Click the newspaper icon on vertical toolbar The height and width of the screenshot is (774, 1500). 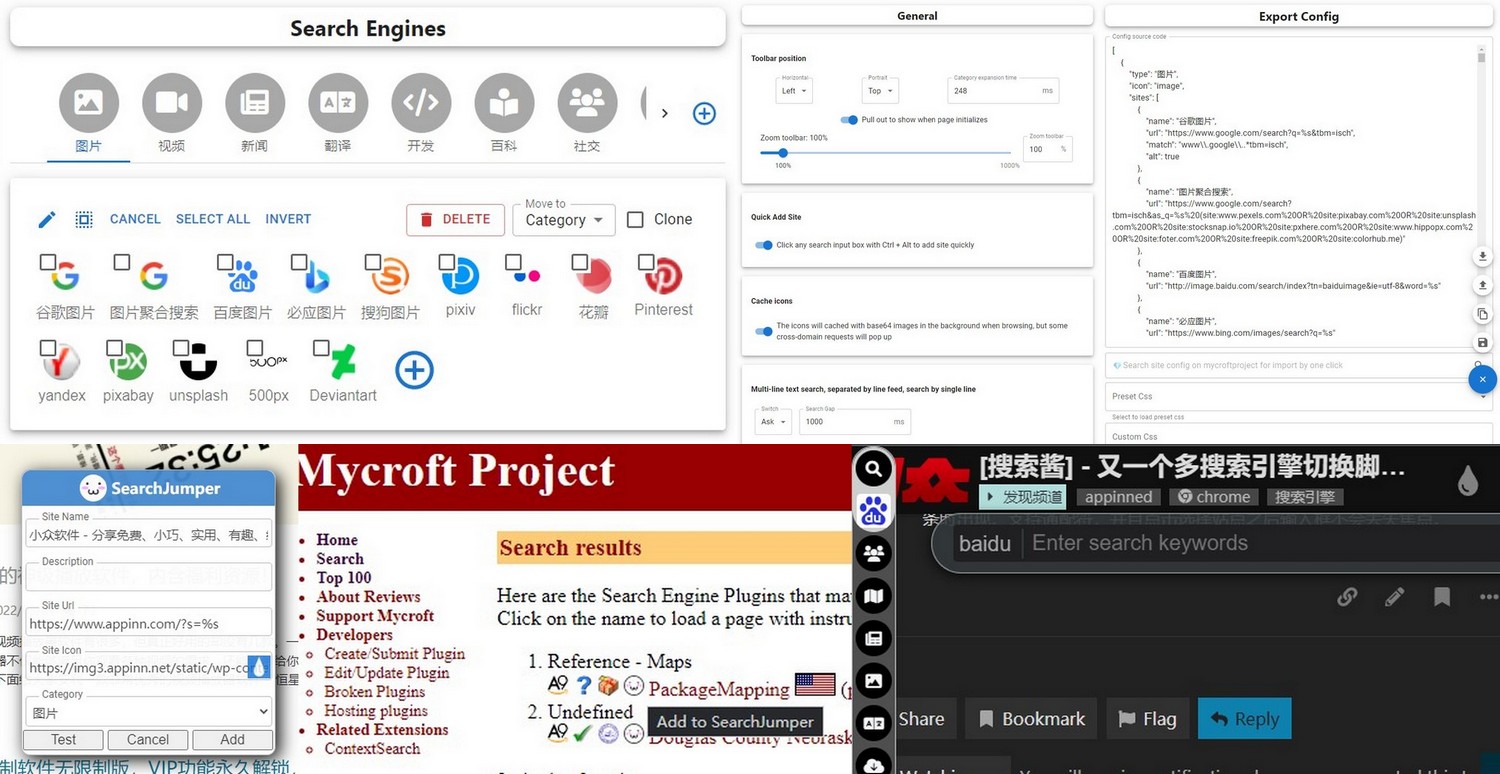point(874,638)
